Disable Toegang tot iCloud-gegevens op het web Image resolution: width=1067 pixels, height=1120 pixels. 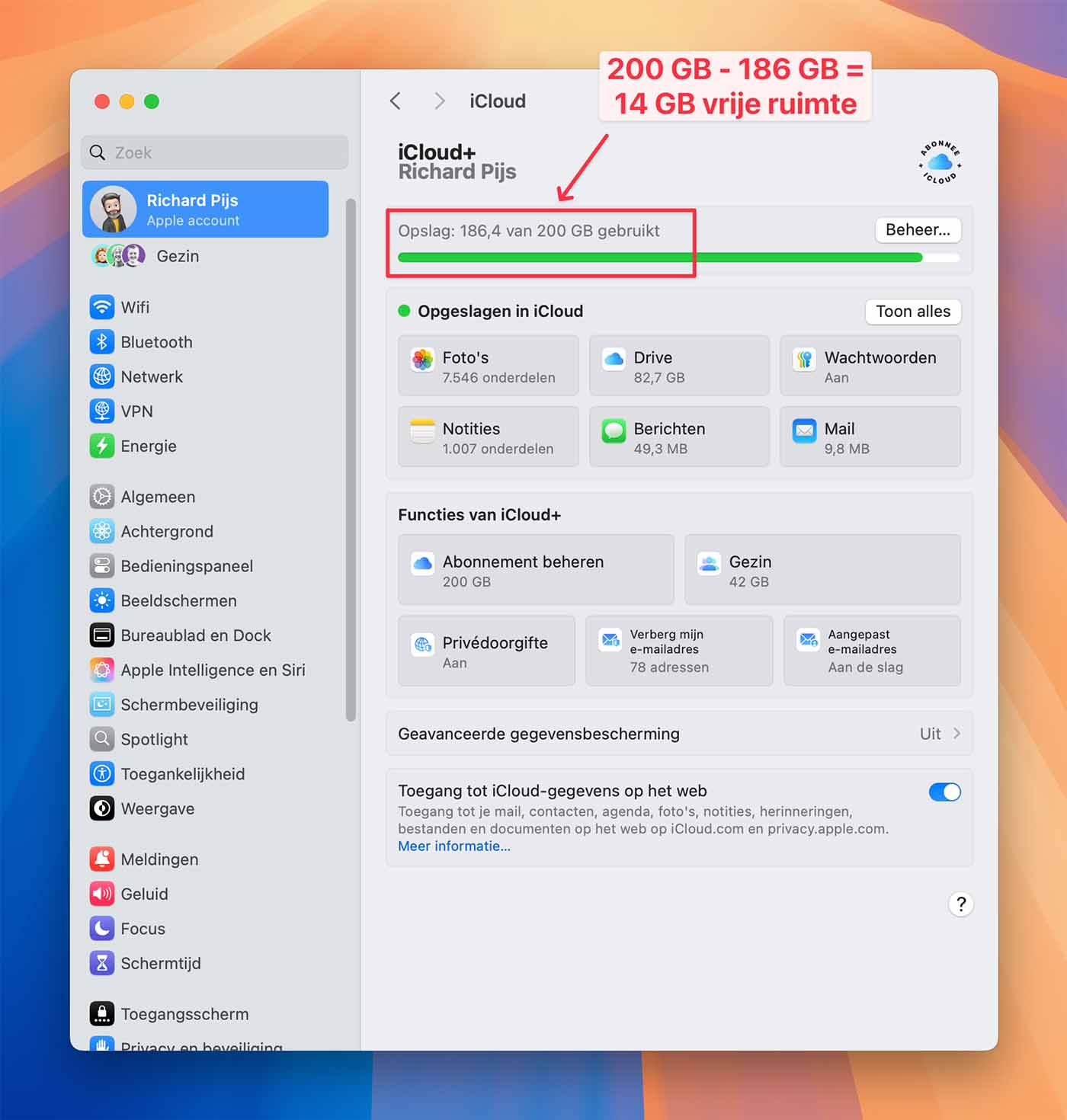coord(944,792)
